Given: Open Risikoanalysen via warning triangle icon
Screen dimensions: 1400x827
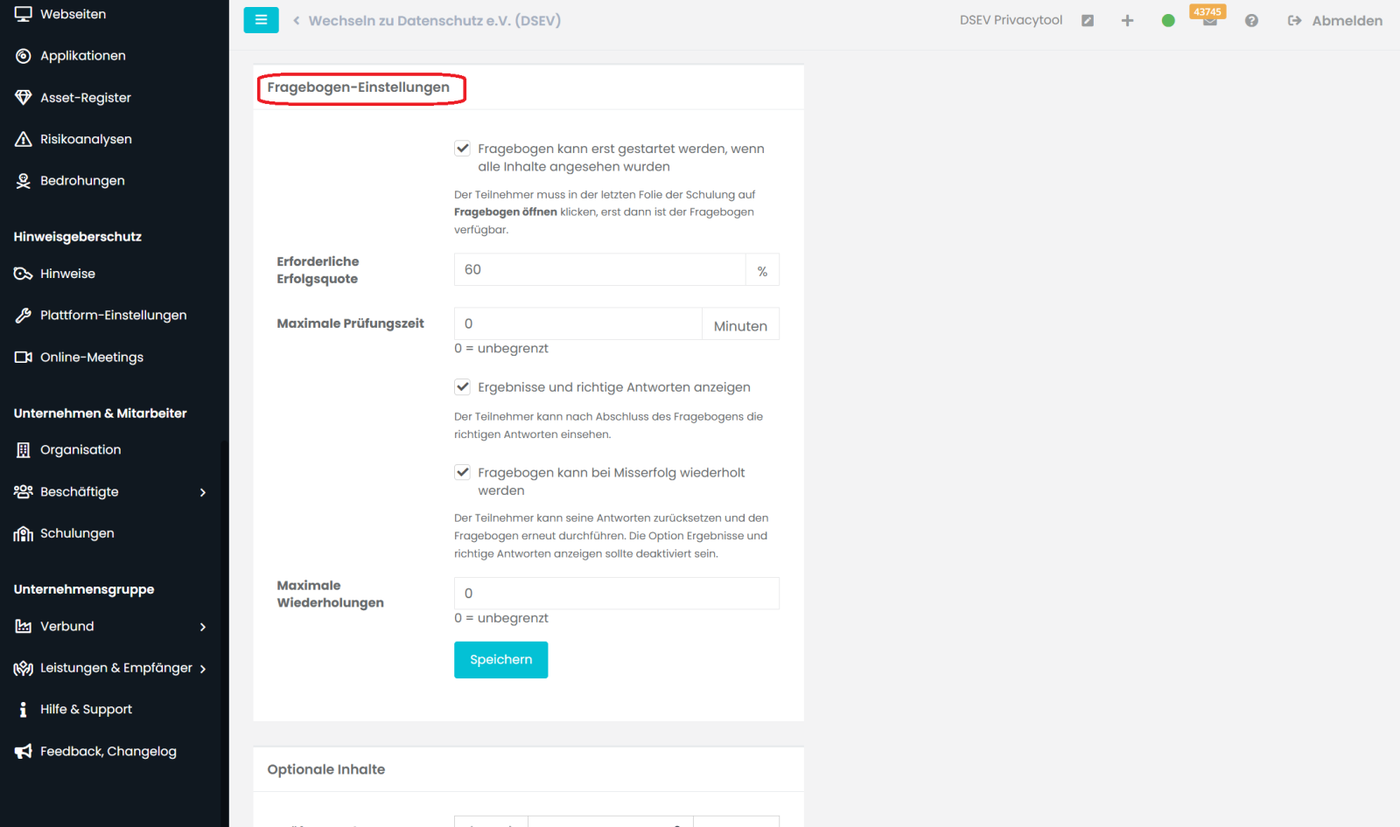Looking at the screenshot, I should (23, 139).
